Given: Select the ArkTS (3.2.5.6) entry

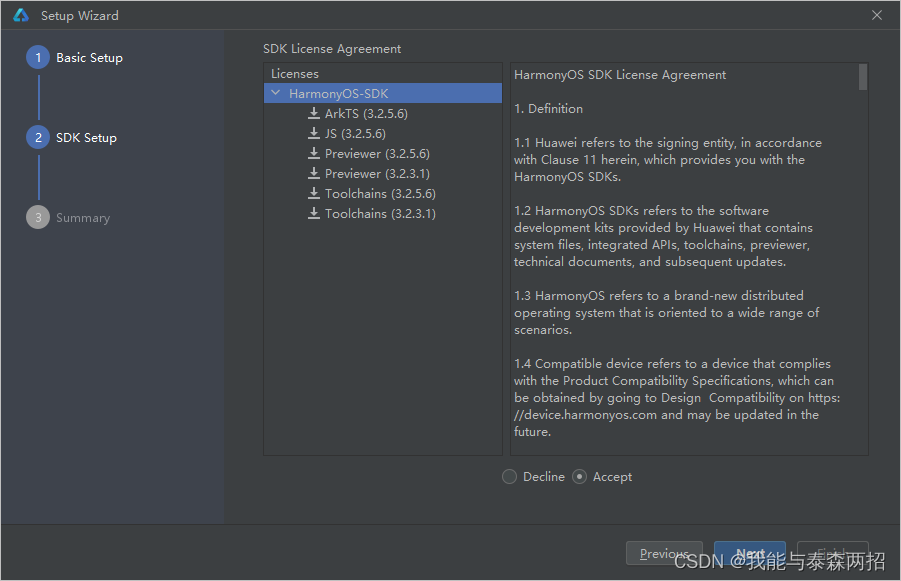Looking at the screenshot, I should coord(366,114).
